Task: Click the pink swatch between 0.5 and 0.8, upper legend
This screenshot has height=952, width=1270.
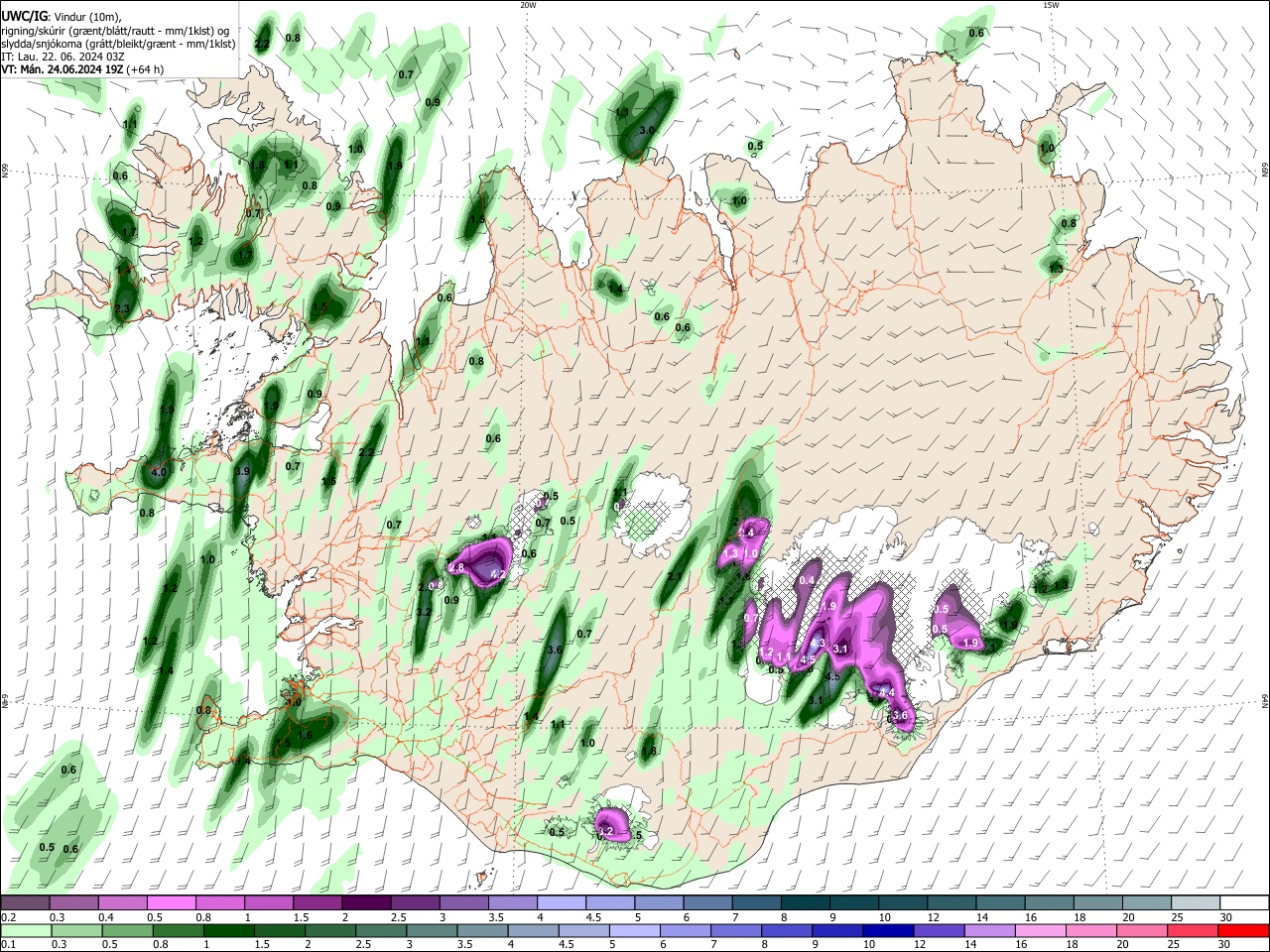Action: click(x=172, y=903)
